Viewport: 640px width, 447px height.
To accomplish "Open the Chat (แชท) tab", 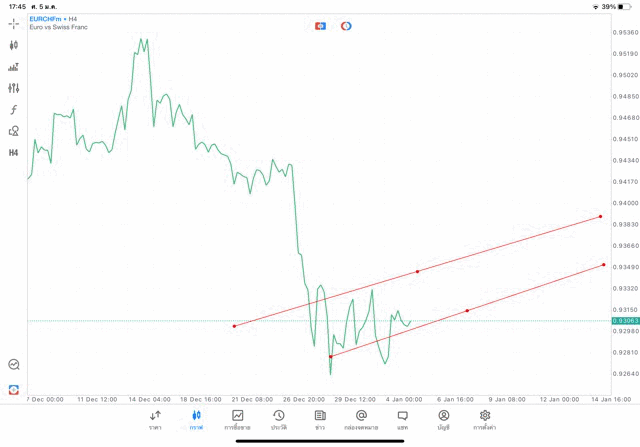I will coord(402,419).
